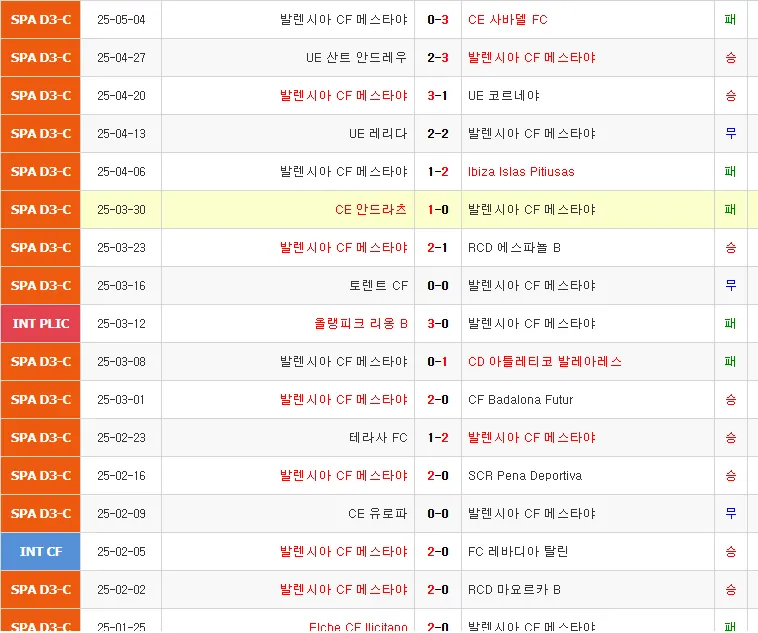Open SCR Pena Deportiva team link

(x=525, y=475)
